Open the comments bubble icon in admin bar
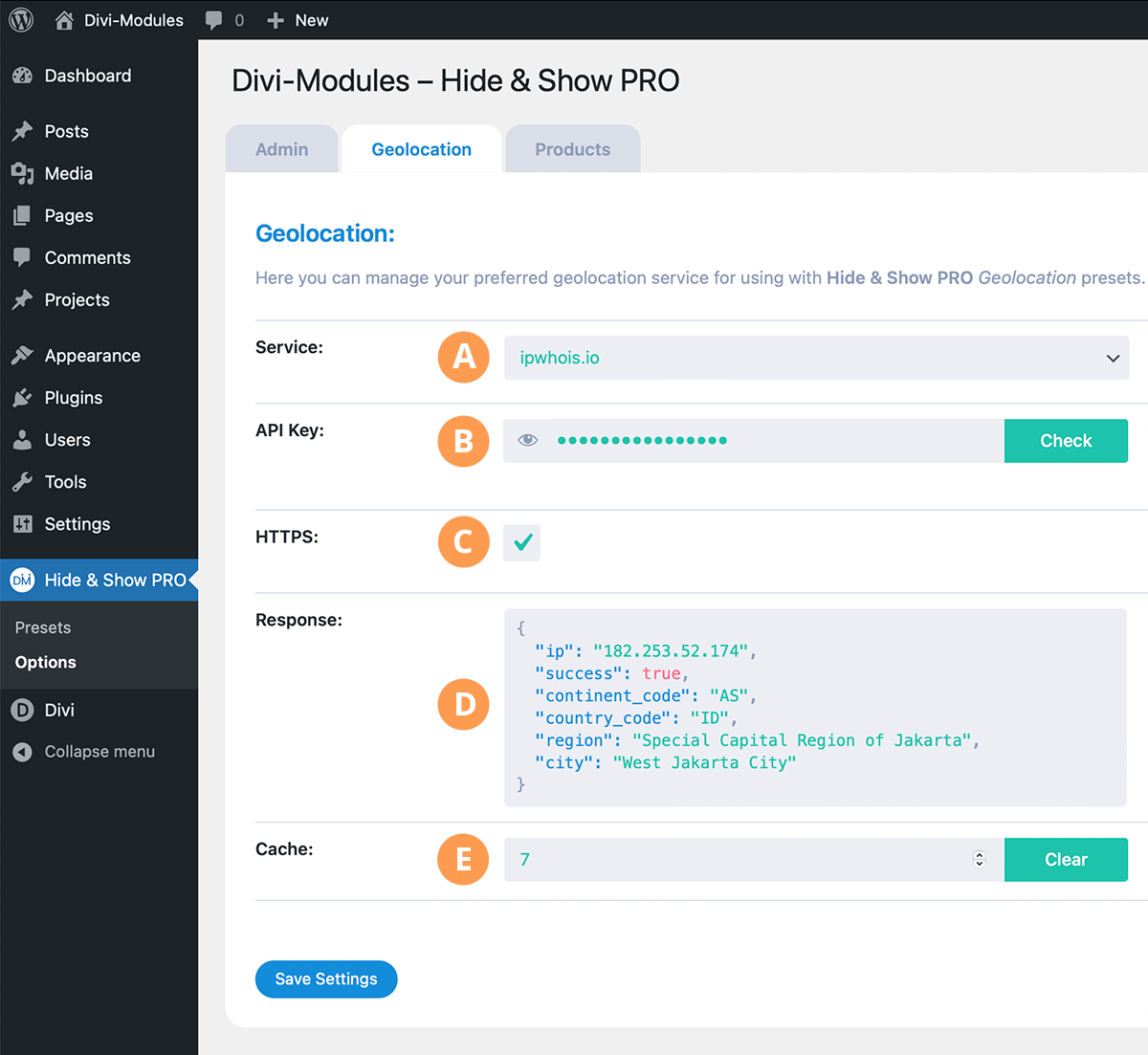 (214, 20)
